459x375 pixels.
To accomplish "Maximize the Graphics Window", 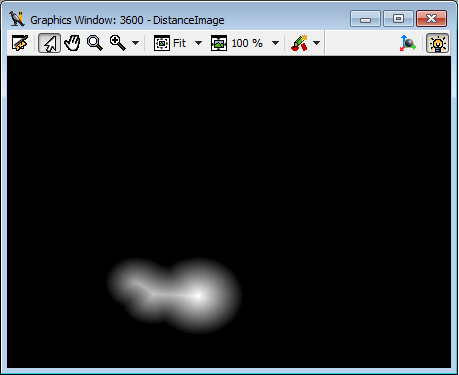I will pyautogui.click(x=398, y=19).
